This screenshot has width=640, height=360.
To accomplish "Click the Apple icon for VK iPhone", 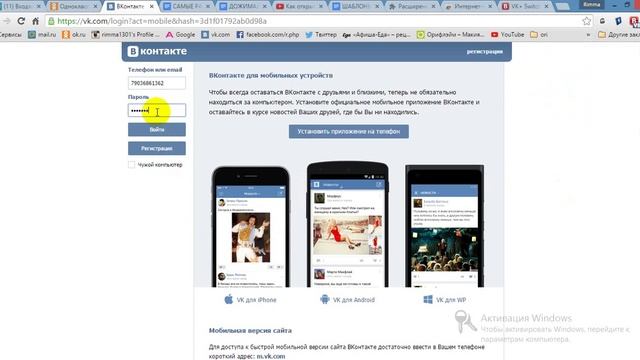I will (x=229, y=299).
